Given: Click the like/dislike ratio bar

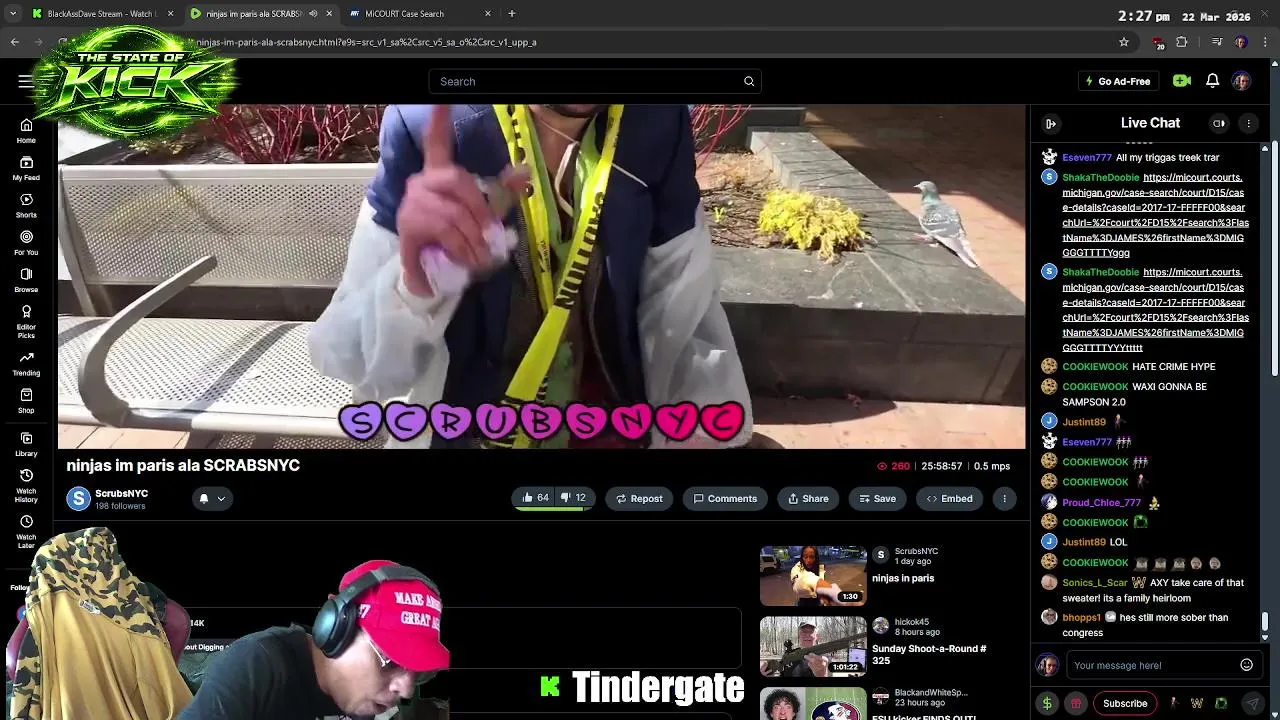Looking at the screenshot, I should pyautogui.click(x=553, y=509).
